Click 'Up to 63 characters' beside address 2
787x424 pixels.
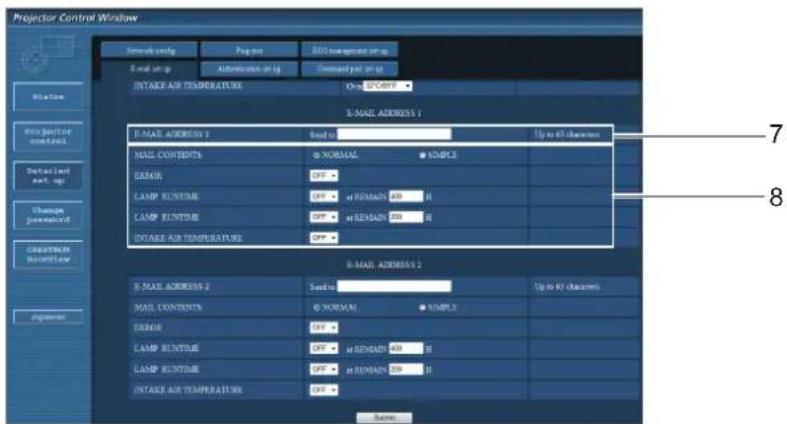(567, 287)
